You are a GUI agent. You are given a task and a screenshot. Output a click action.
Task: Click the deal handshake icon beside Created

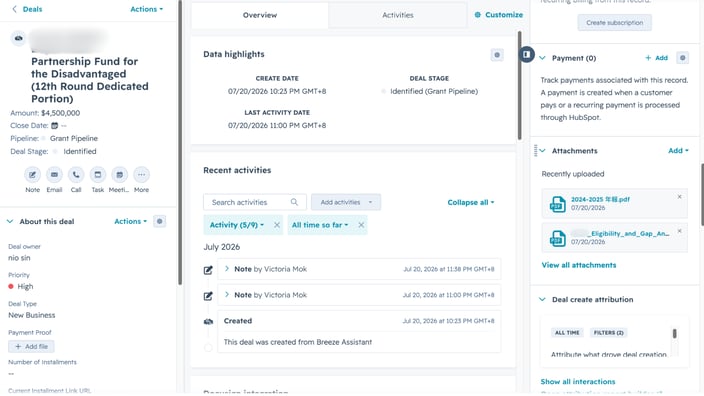208,321
